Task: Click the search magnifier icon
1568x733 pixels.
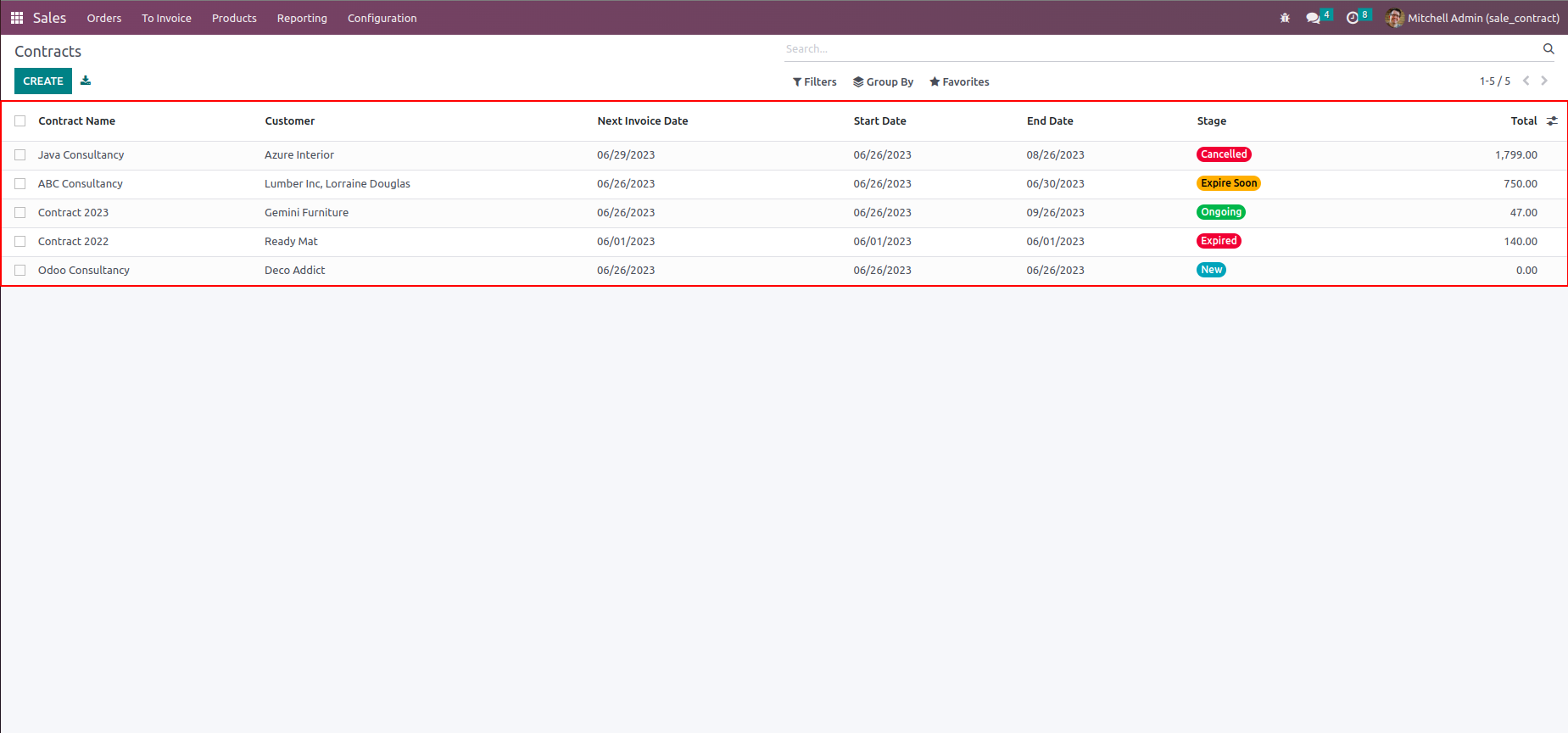Action: (1548, 49)
